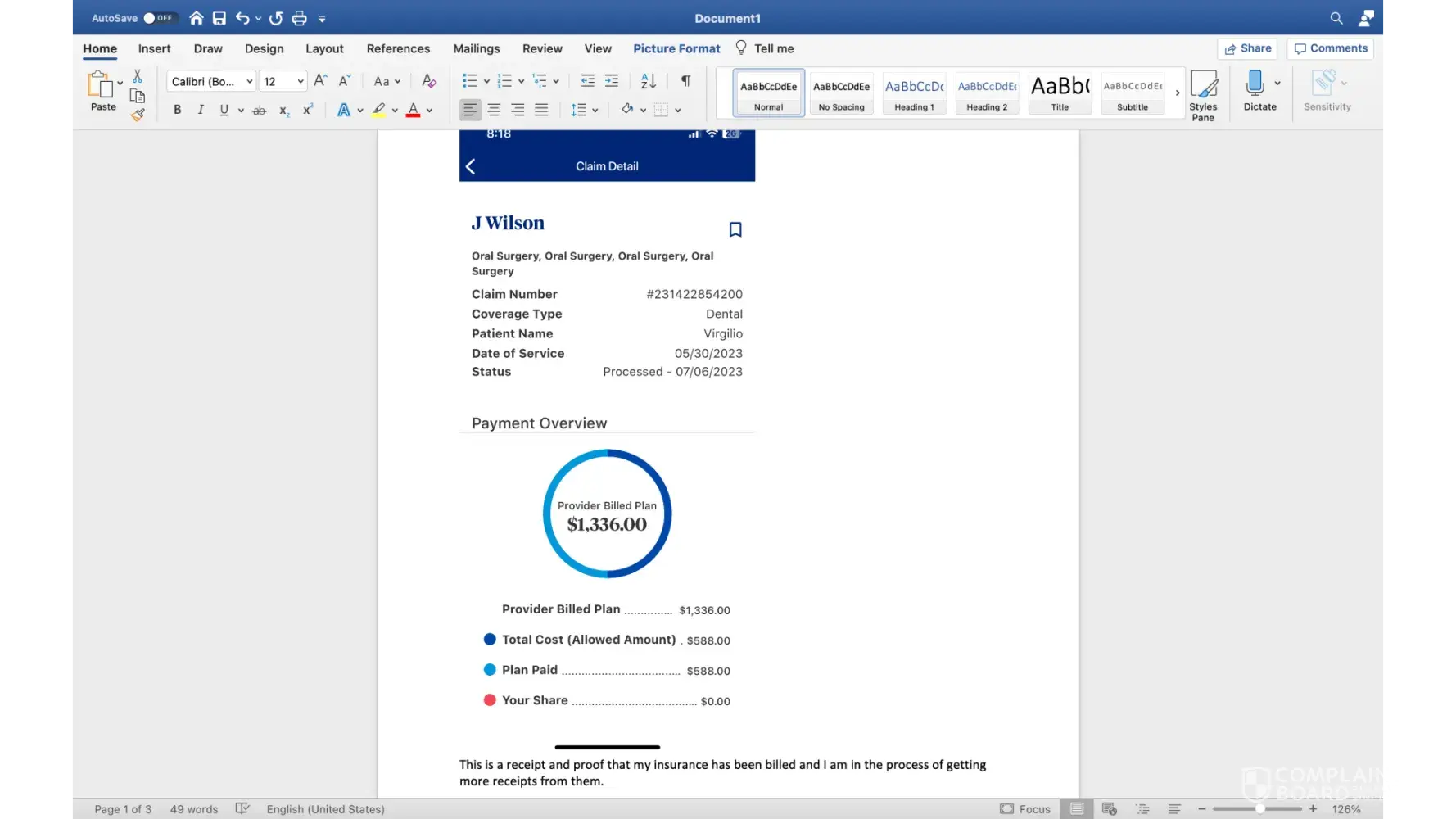Expand the styles gallery arrow

tap(1178, 93)
